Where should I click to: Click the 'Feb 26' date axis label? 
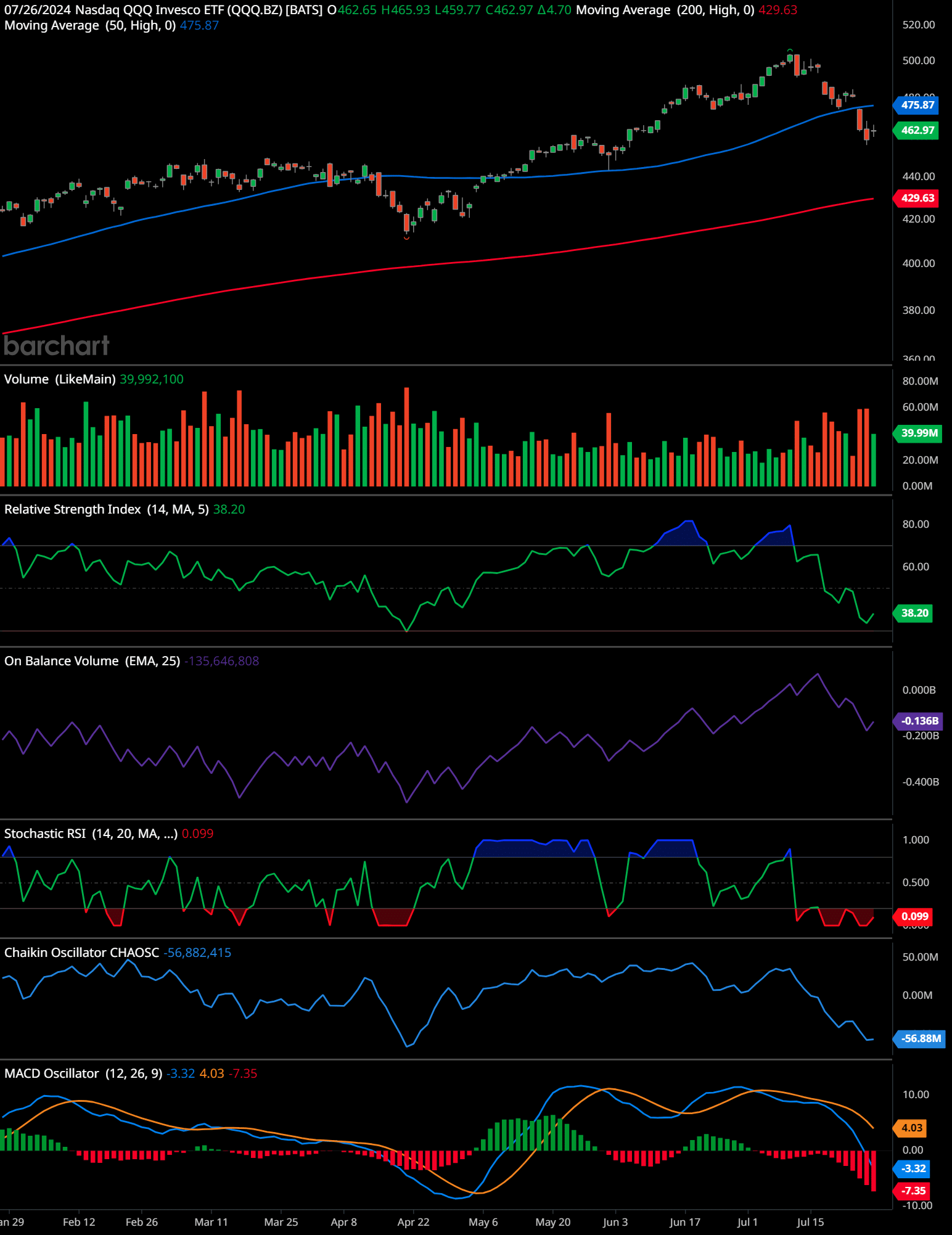(142, 1222)
